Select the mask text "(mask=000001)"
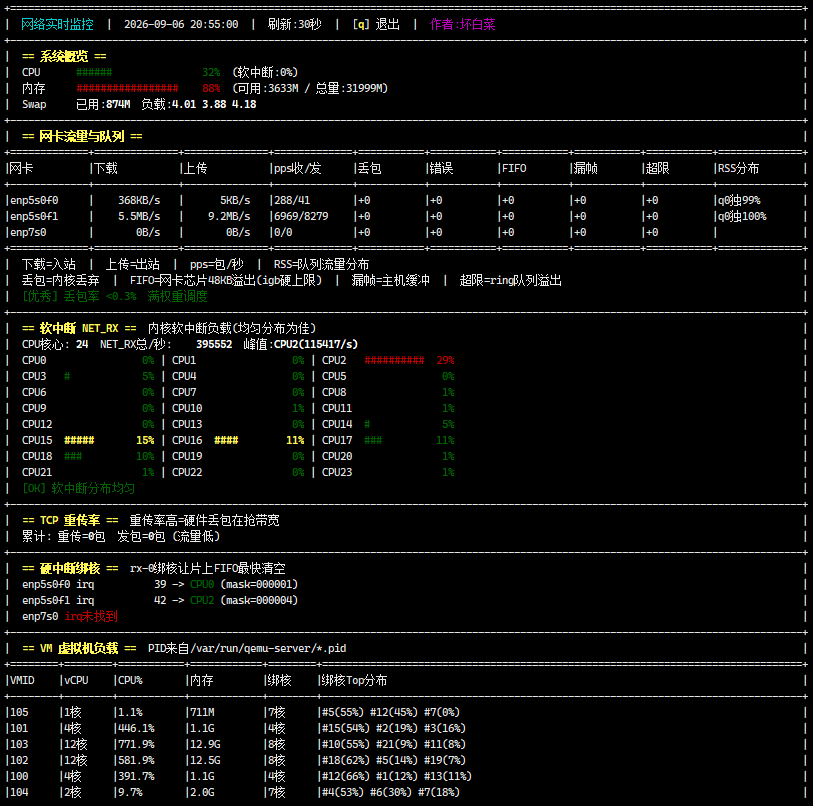This screenshot has height=806, width=813. tap(259, 585)
